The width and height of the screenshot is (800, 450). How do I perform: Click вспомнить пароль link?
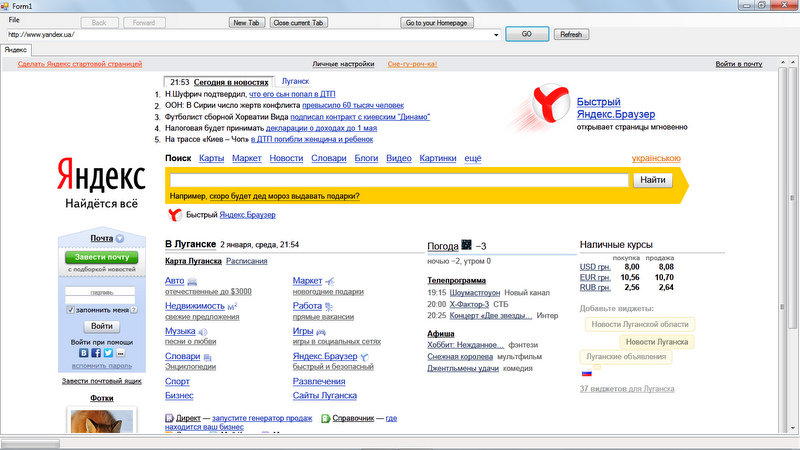coord(102,365)
